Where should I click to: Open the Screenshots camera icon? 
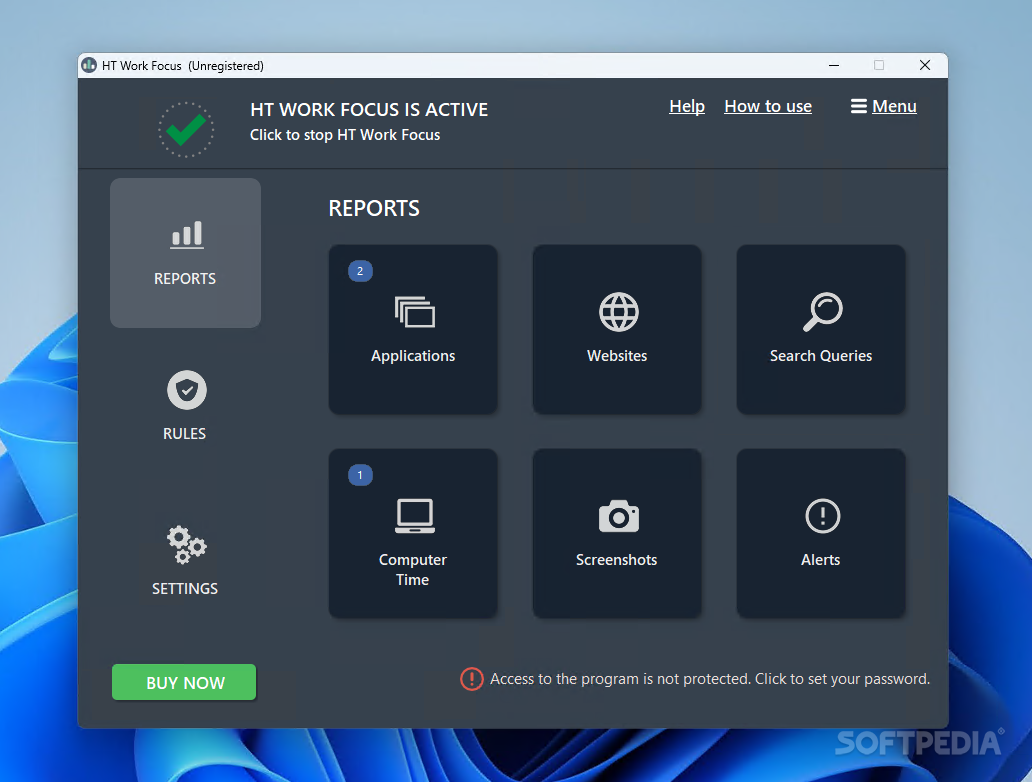click(x=619, y=517)
